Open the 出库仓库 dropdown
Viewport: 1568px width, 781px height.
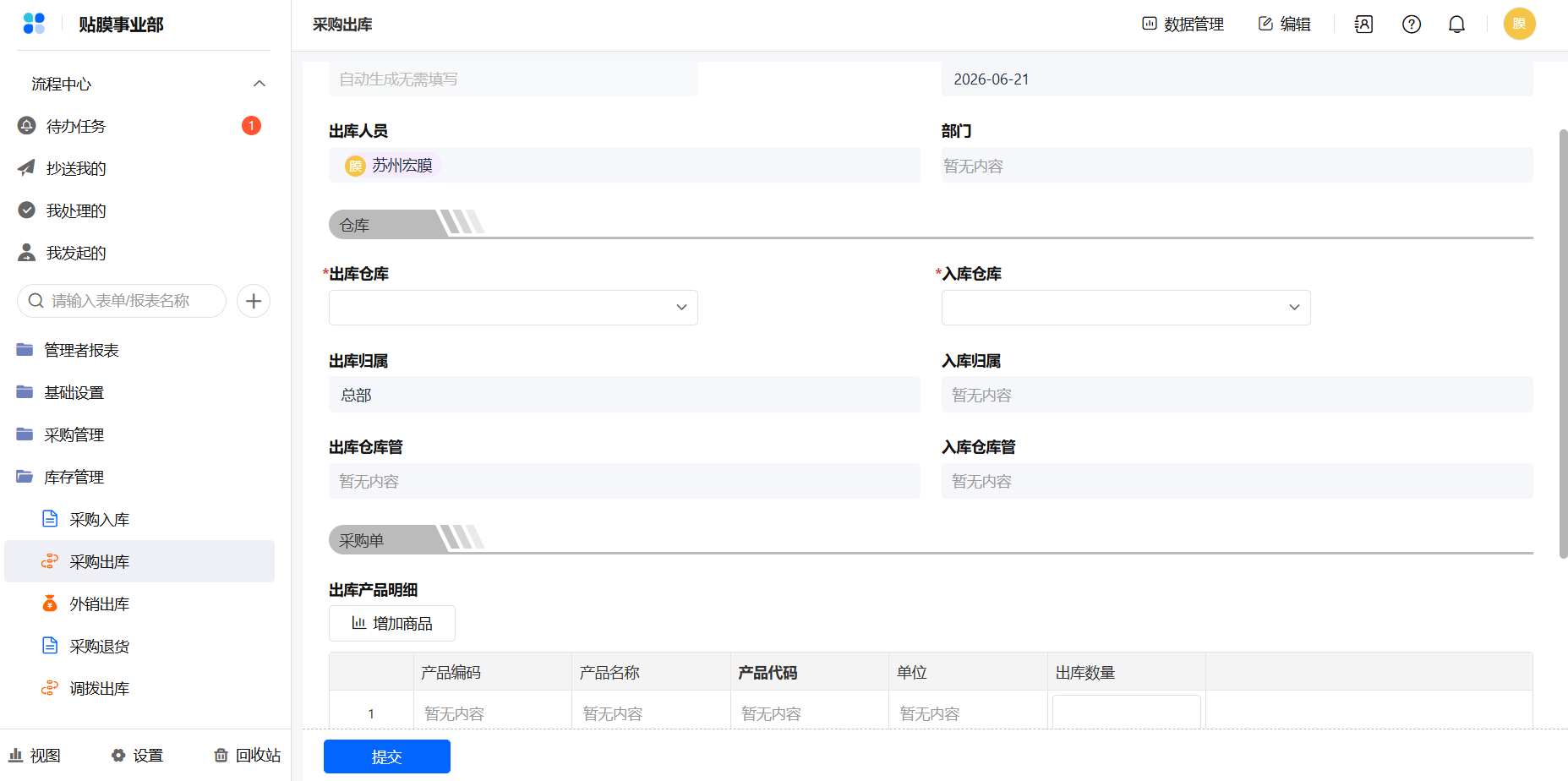(513, 308)
